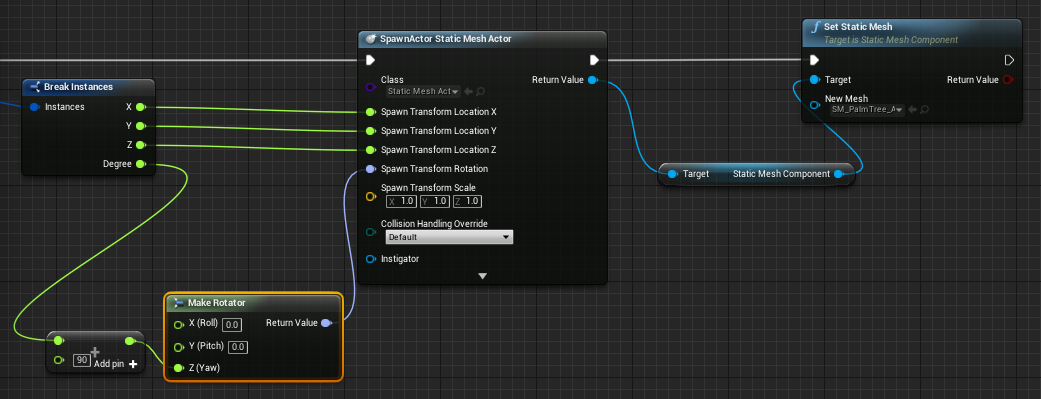Edit Spawn Transform Scale Y field
Image resolution: width=1041 pixels, height=399 pixels.
pyautogui.click(x=434, y=201)
